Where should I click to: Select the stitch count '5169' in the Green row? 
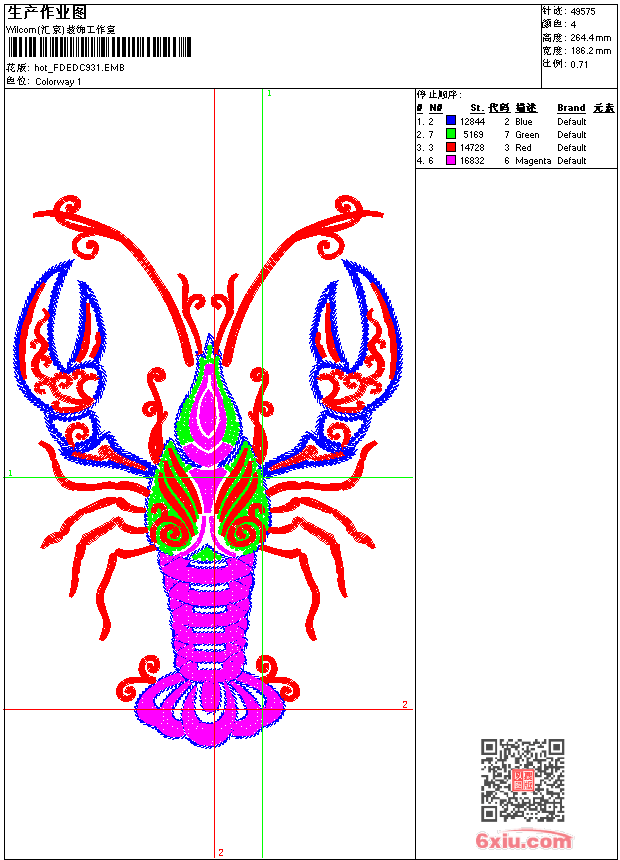[x=474, y=134]
